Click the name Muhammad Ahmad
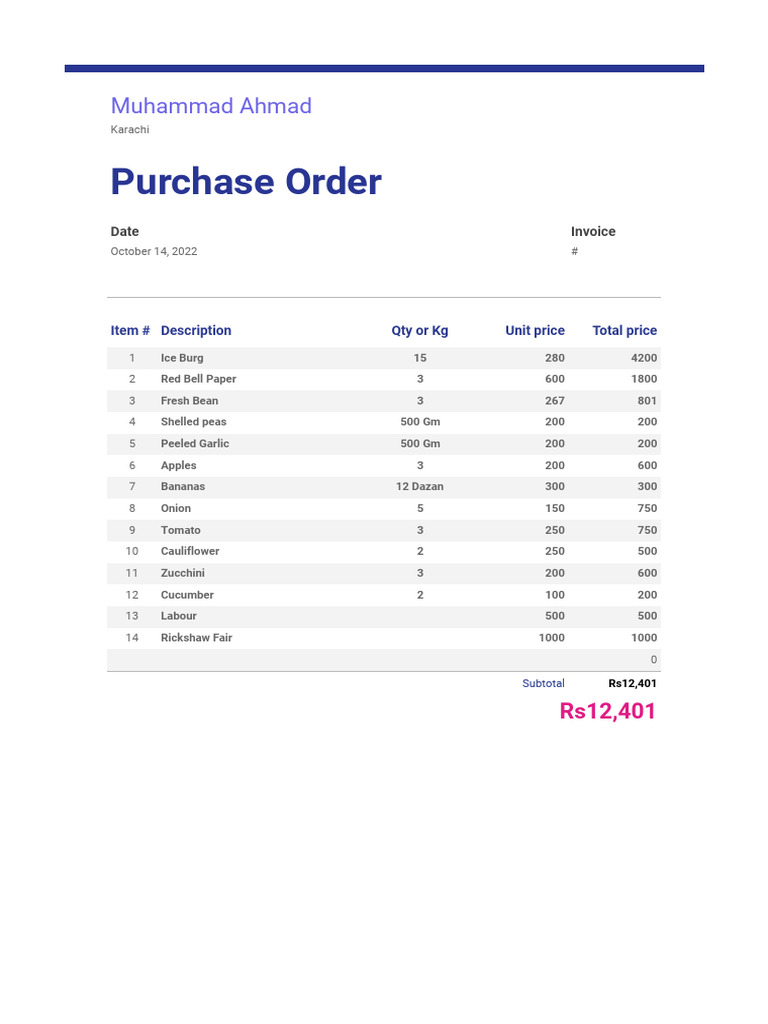The width and height of the screenshot is (768, 1024). [x=211, y=106]
